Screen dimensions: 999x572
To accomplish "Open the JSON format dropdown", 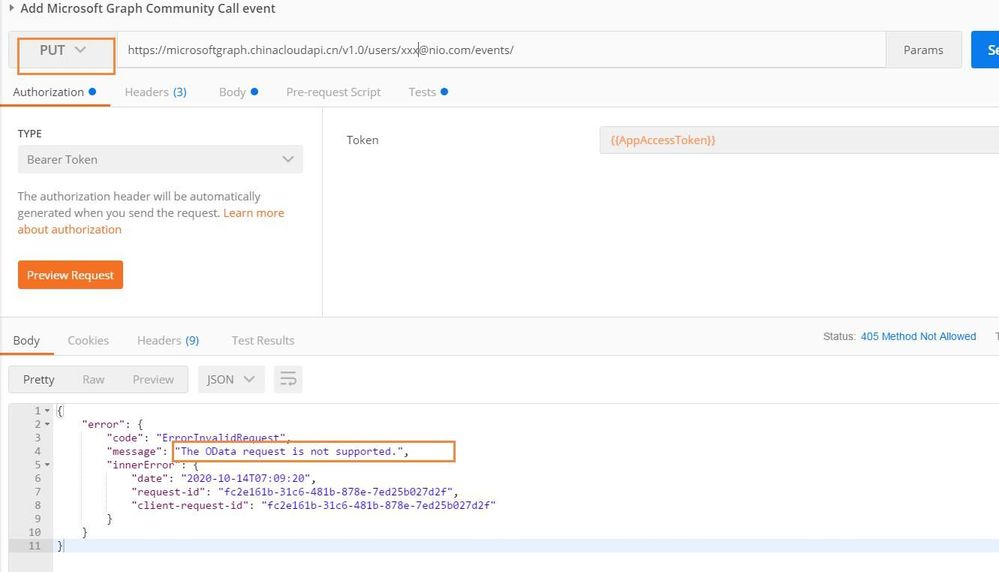I will (231, 380).
